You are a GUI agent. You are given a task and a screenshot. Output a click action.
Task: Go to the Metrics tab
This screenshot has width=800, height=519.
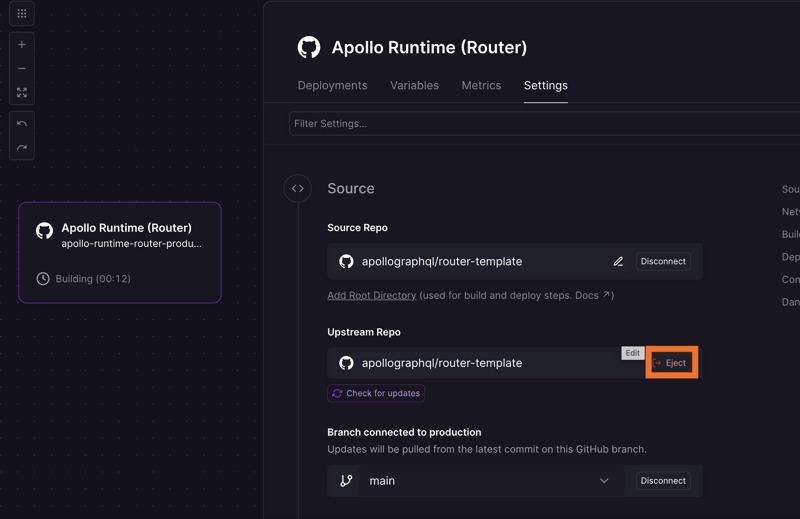(x=481, y=86)
